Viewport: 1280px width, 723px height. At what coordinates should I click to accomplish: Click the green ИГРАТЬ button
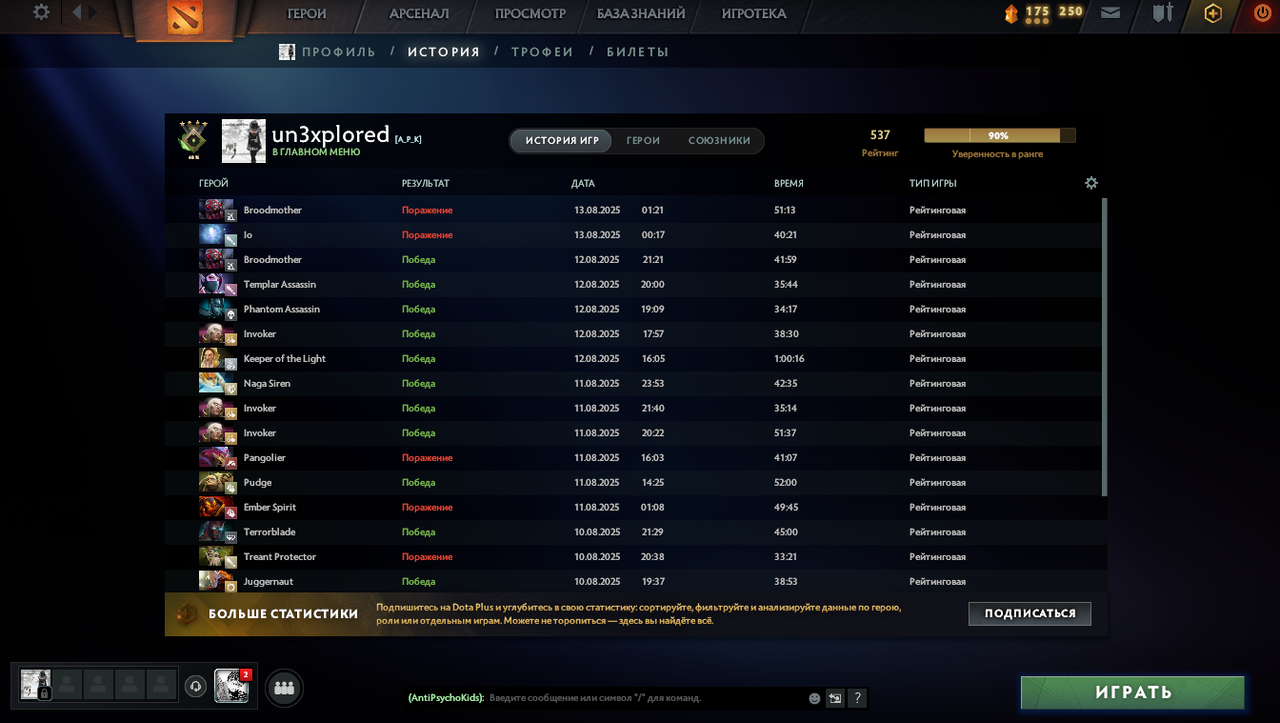[x=1133, y=692]
